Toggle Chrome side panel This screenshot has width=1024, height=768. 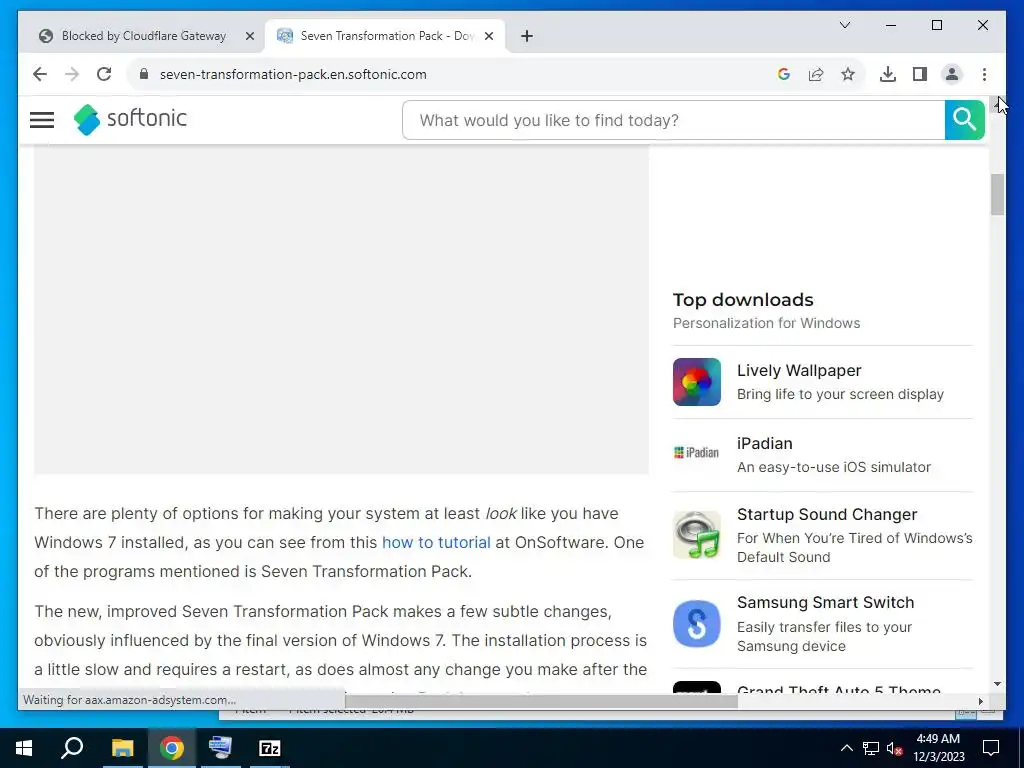920,74
